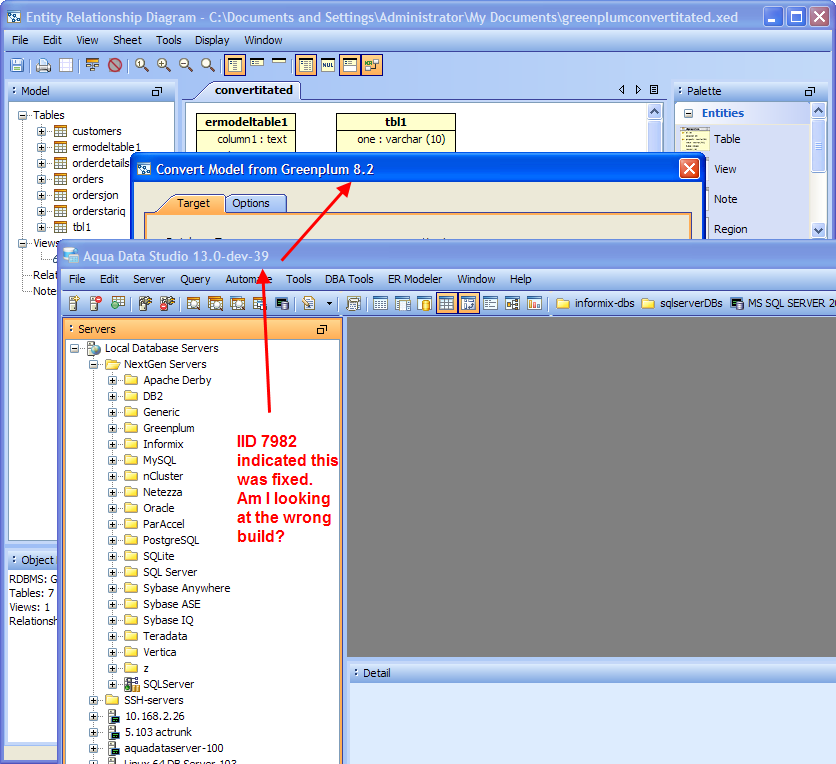Toggle the show data types list button
Screen dimensions: 836x764
pyautogui.click(x=306, y=65)
